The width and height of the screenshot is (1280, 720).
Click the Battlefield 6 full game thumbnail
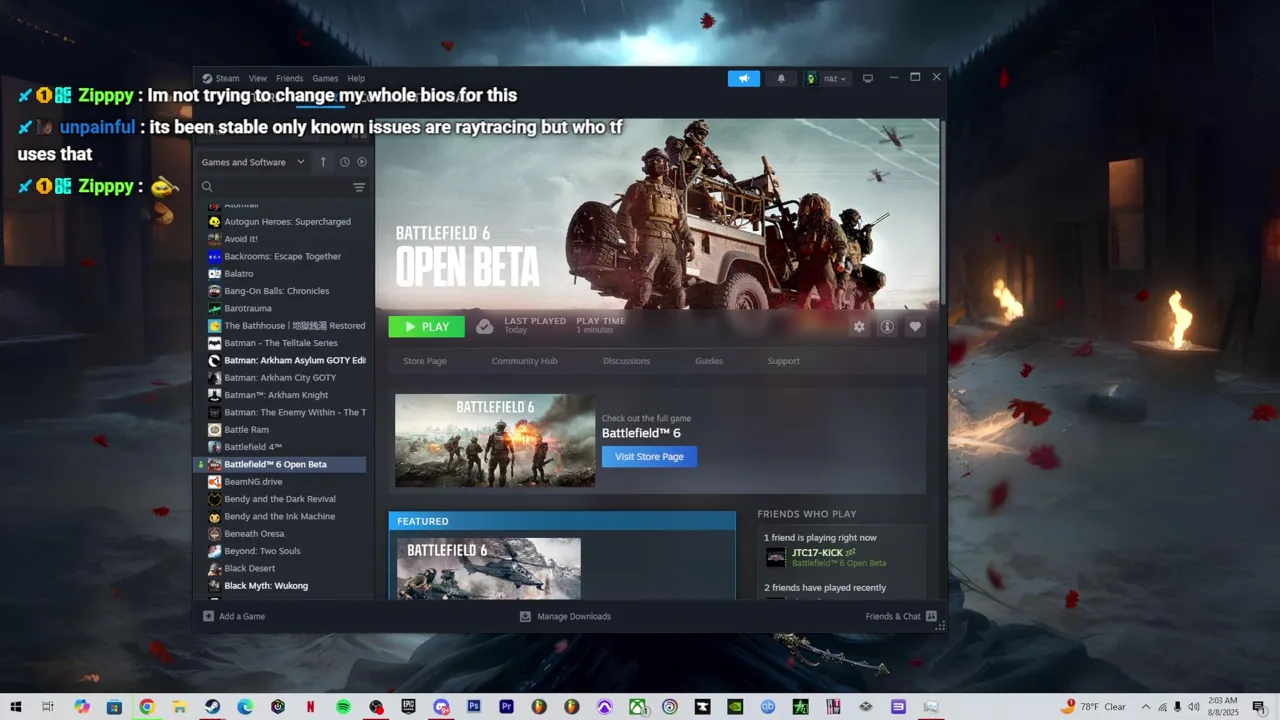point(495,440)
